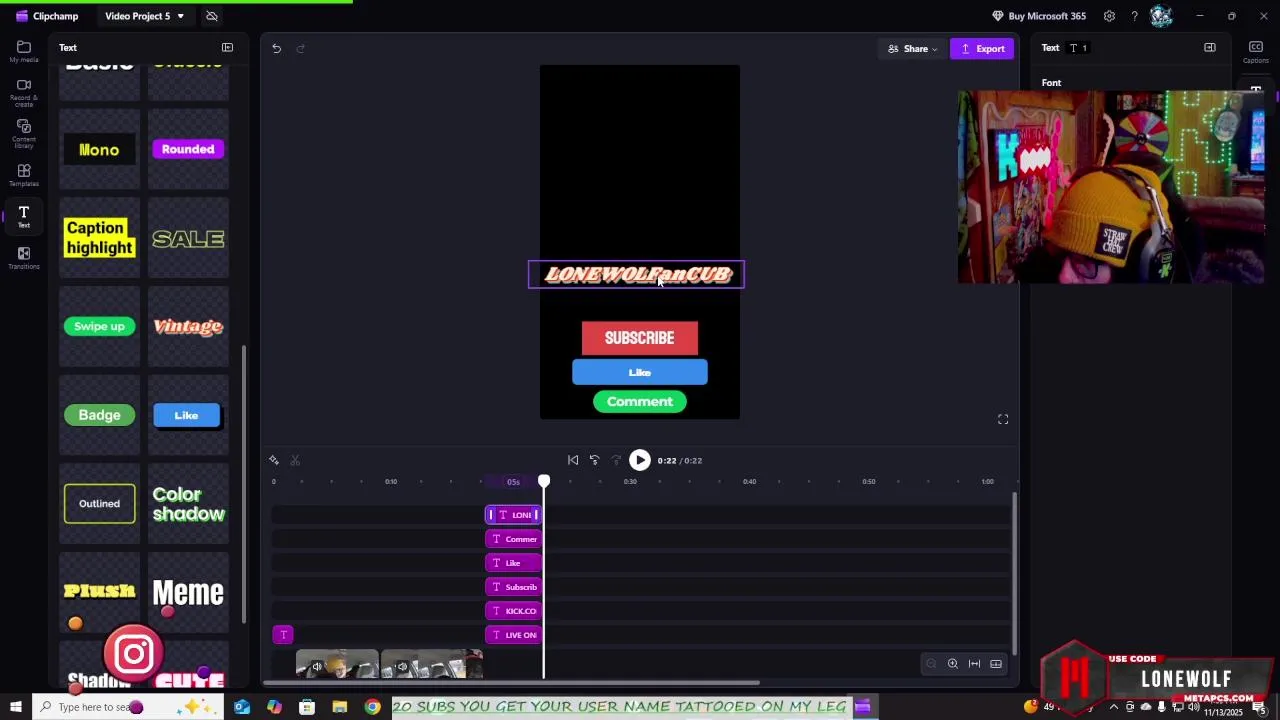Open the Templates sidebar panel
1280x720 pixels.
pos(24,176)
